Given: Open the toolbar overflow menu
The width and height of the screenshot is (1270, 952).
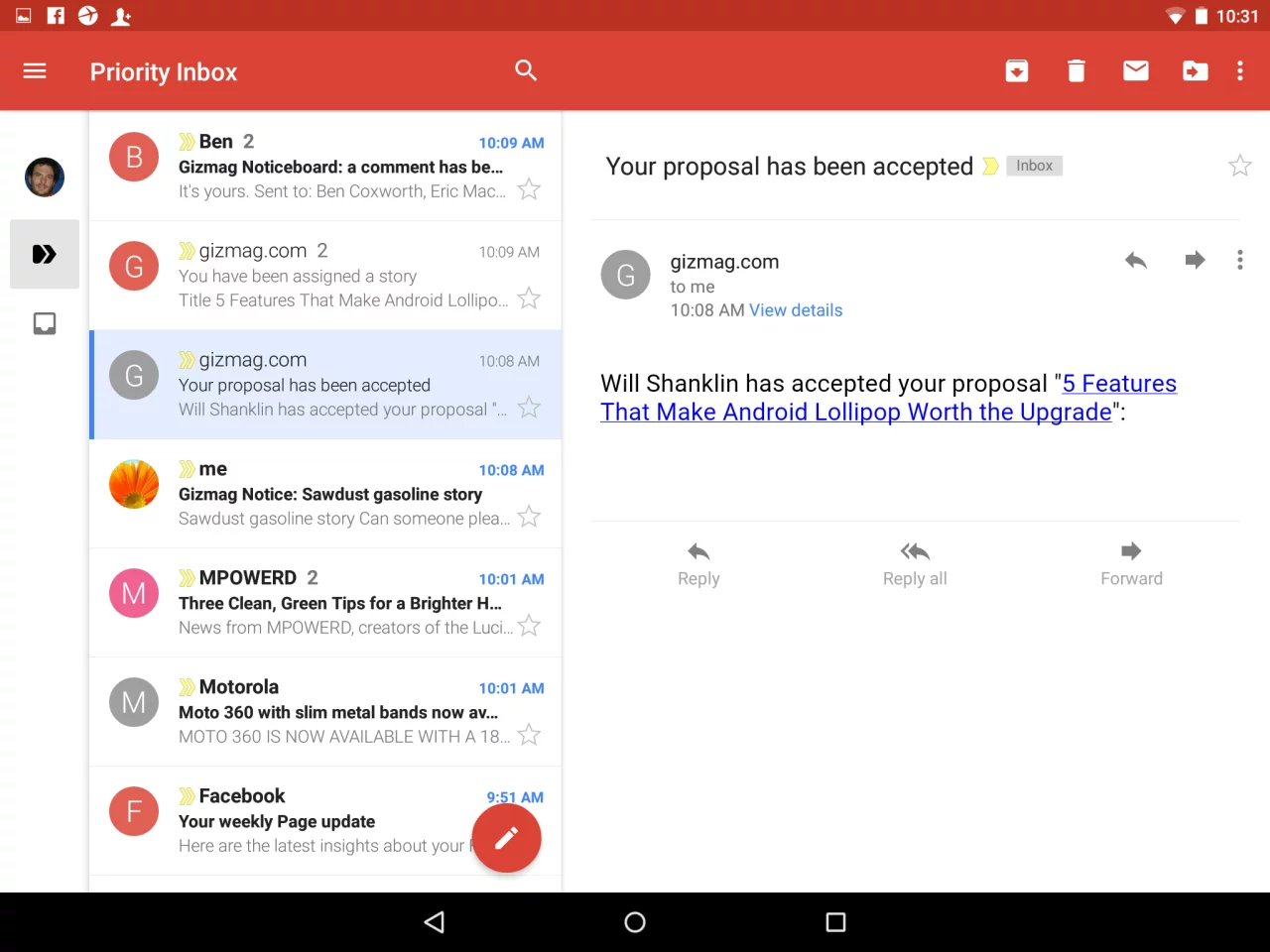Looking at the screenshot, I should point(1239,70).
